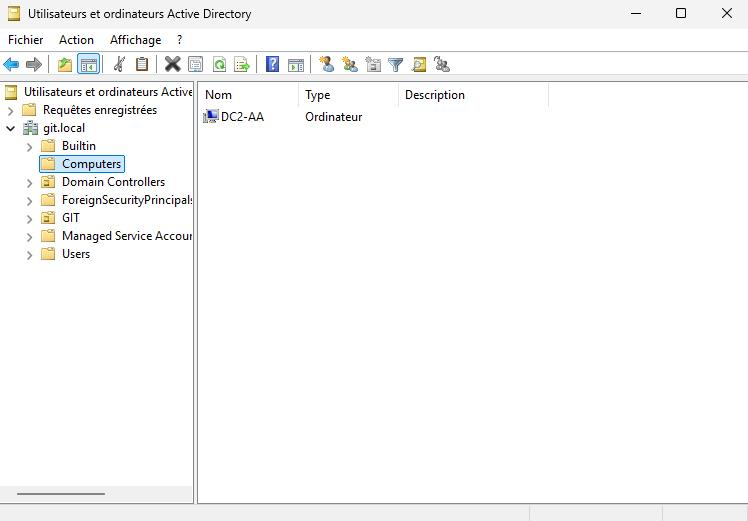Viewport: 748px width, 521px height.
Task: Click the find objects magnifier icon
Action: click(x=419, y=64)
